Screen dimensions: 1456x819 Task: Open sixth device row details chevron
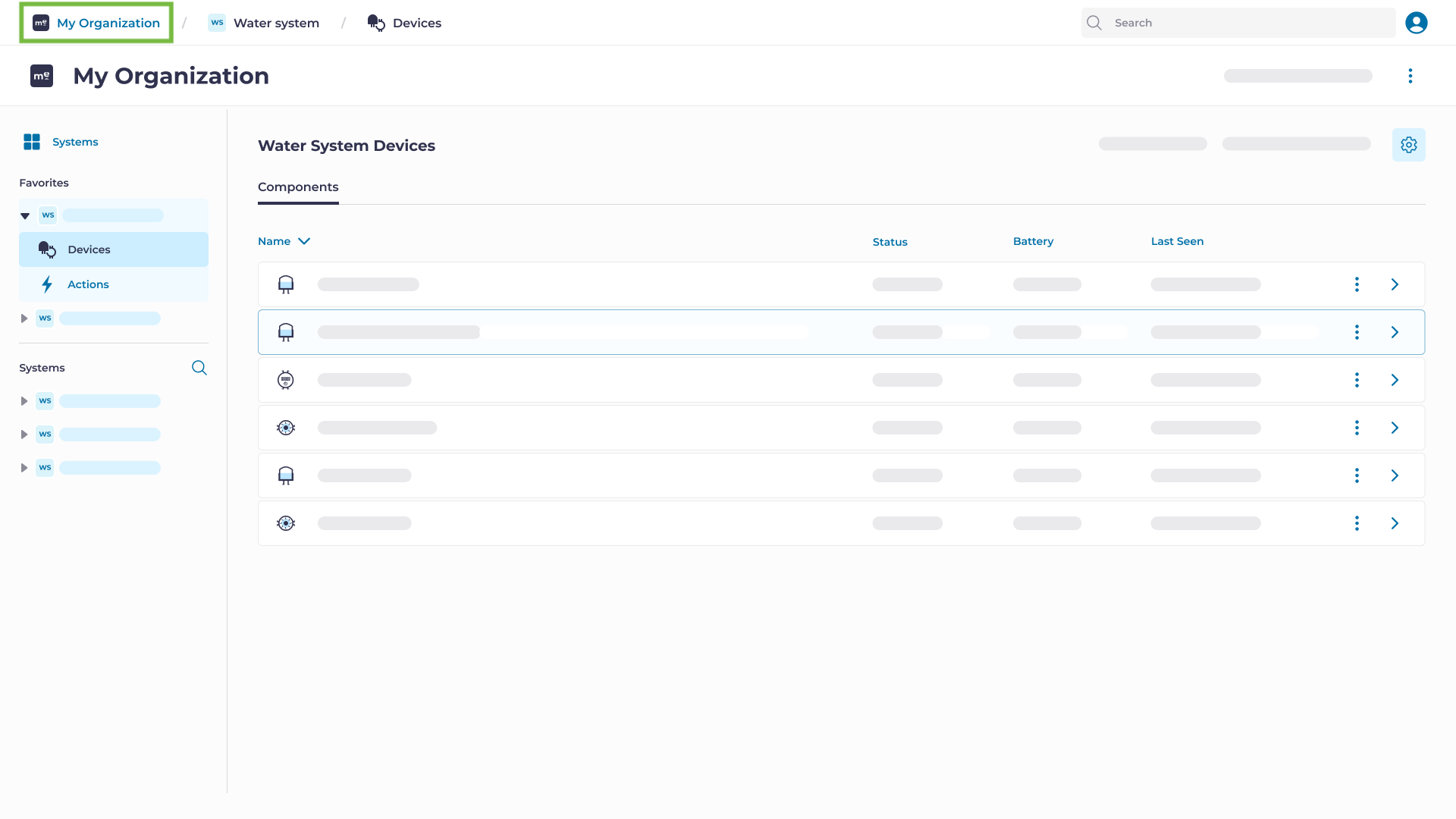pos(1395,523)
